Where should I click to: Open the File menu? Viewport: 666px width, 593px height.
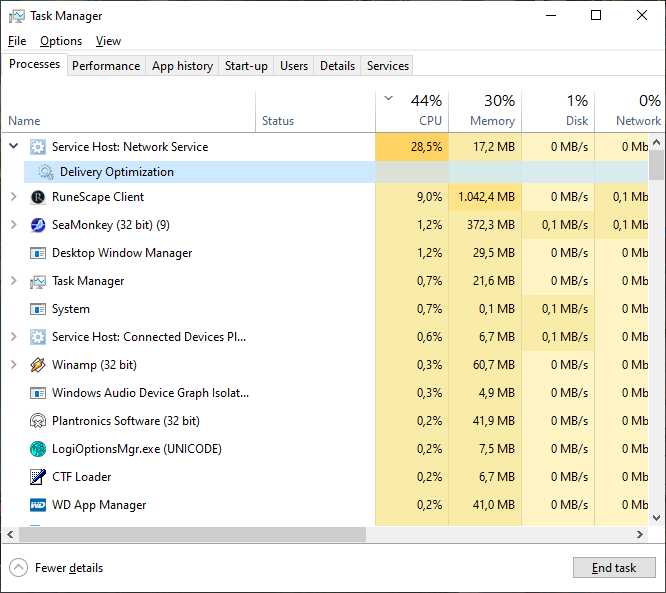click(17, 41)
